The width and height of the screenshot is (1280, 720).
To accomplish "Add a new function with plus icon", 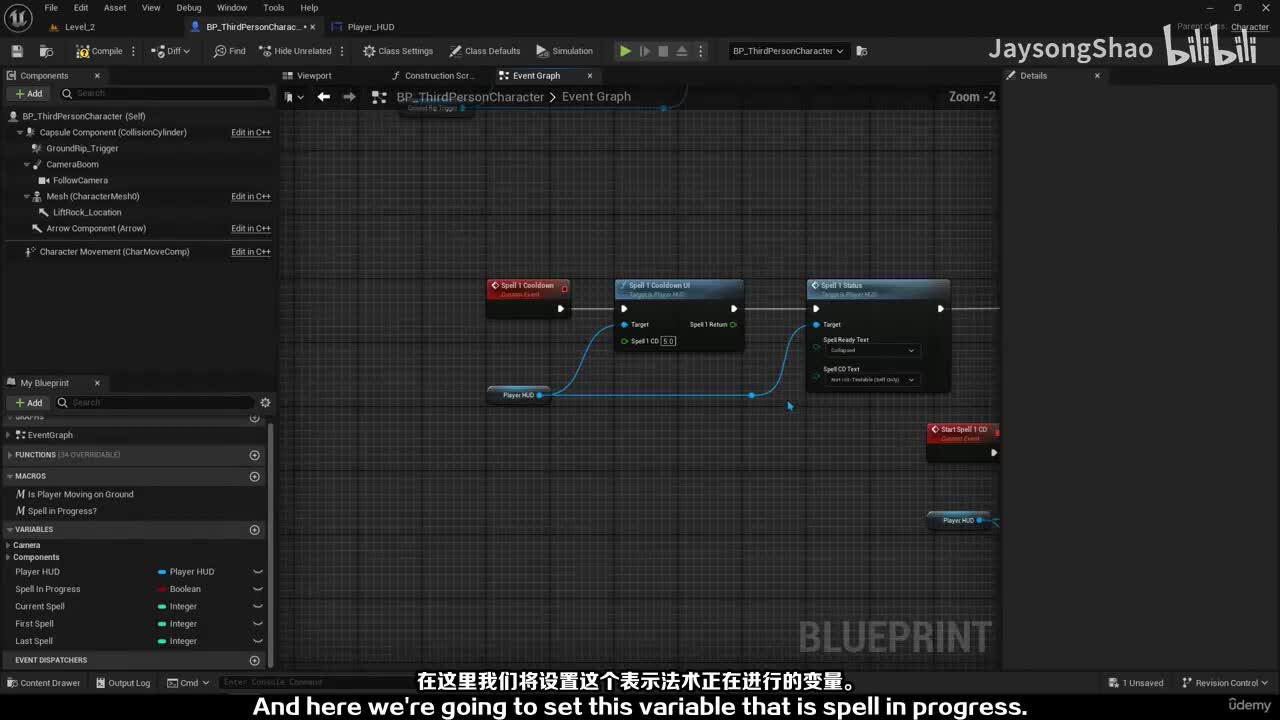I will pyautogui.click(x=254, y=455).
